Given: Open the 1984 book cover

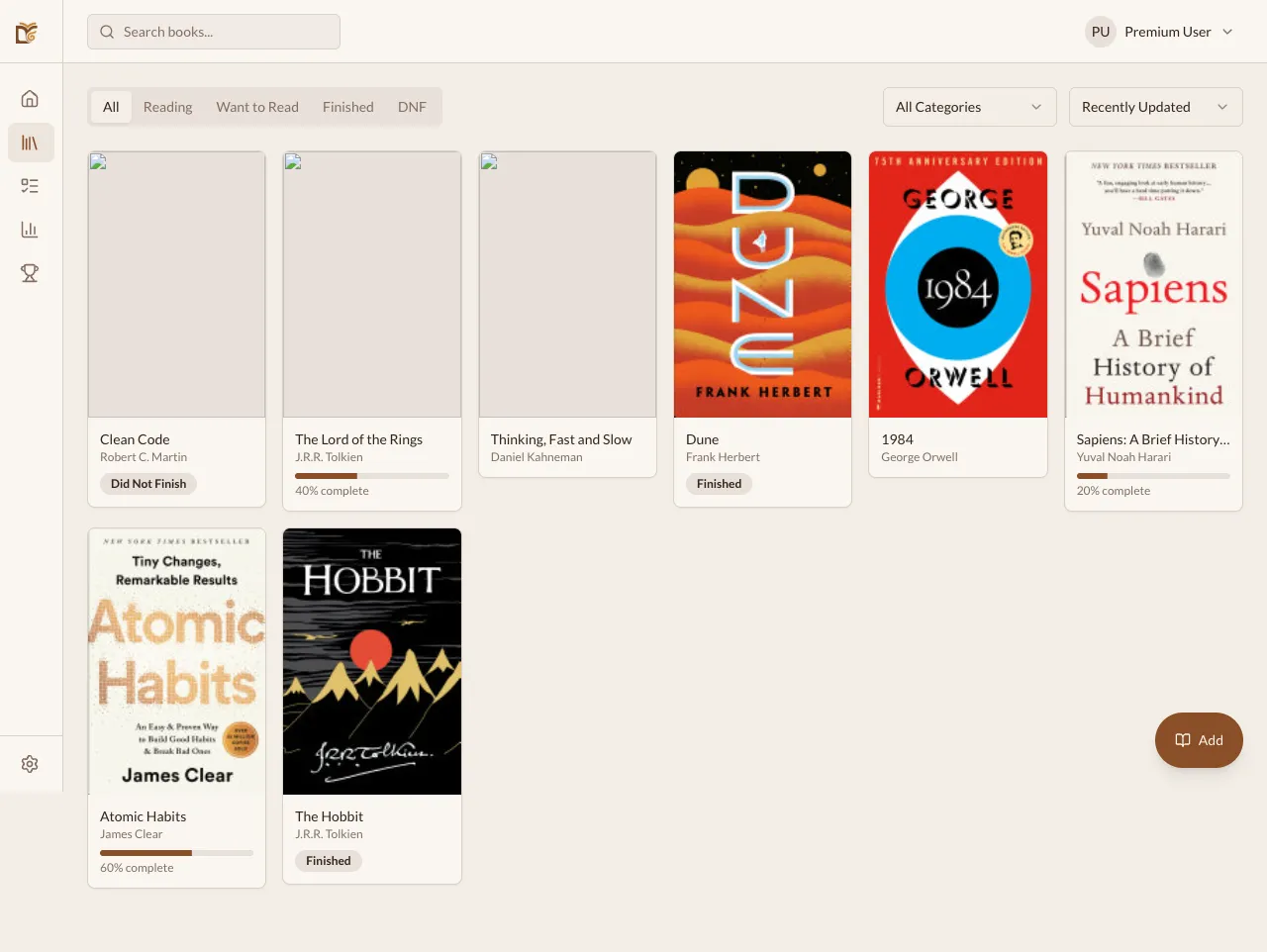Looking at the screenshot, I should click(958, 284).
